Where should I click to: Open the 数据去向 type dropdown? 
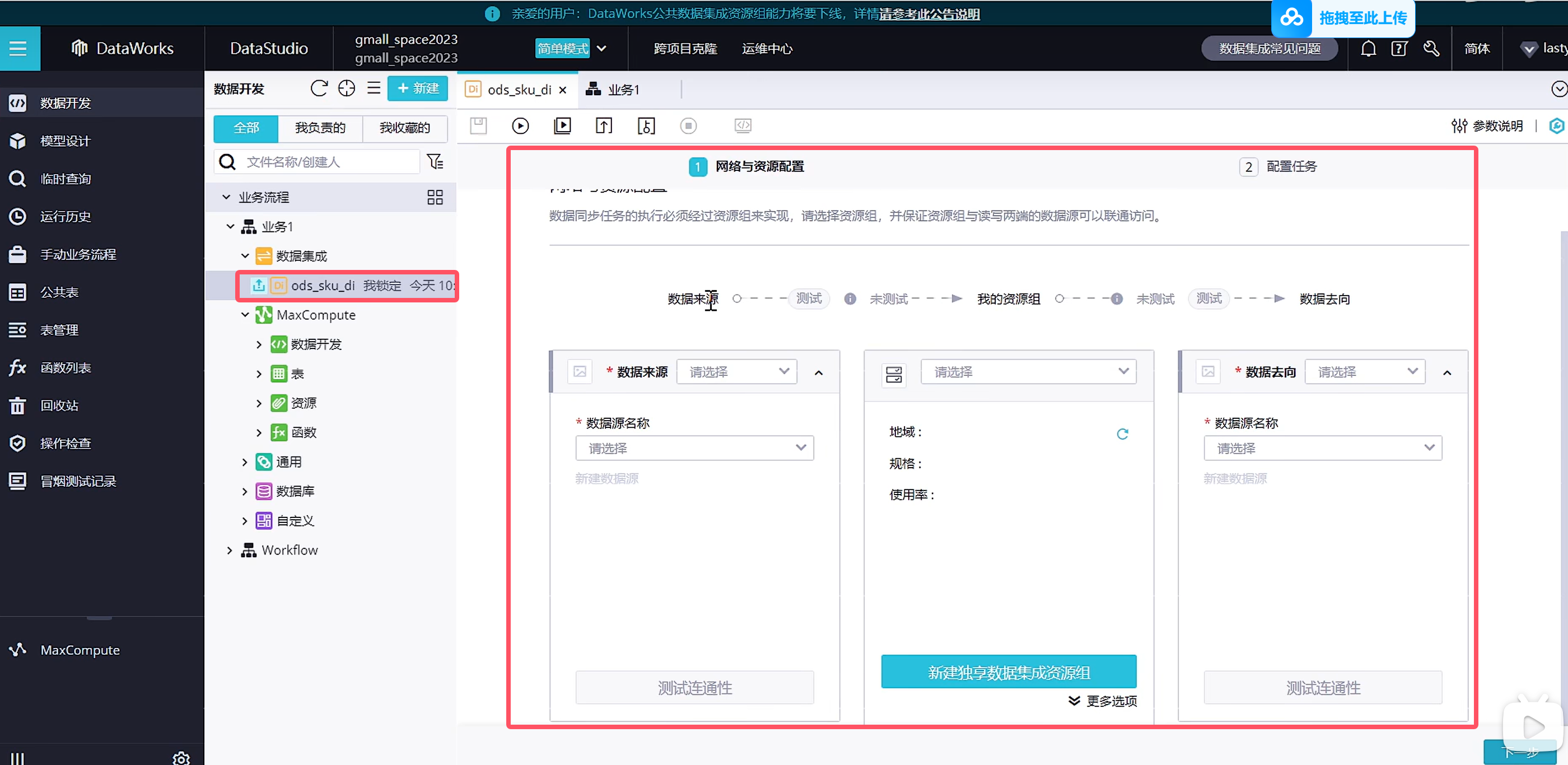click(1365, 371)
